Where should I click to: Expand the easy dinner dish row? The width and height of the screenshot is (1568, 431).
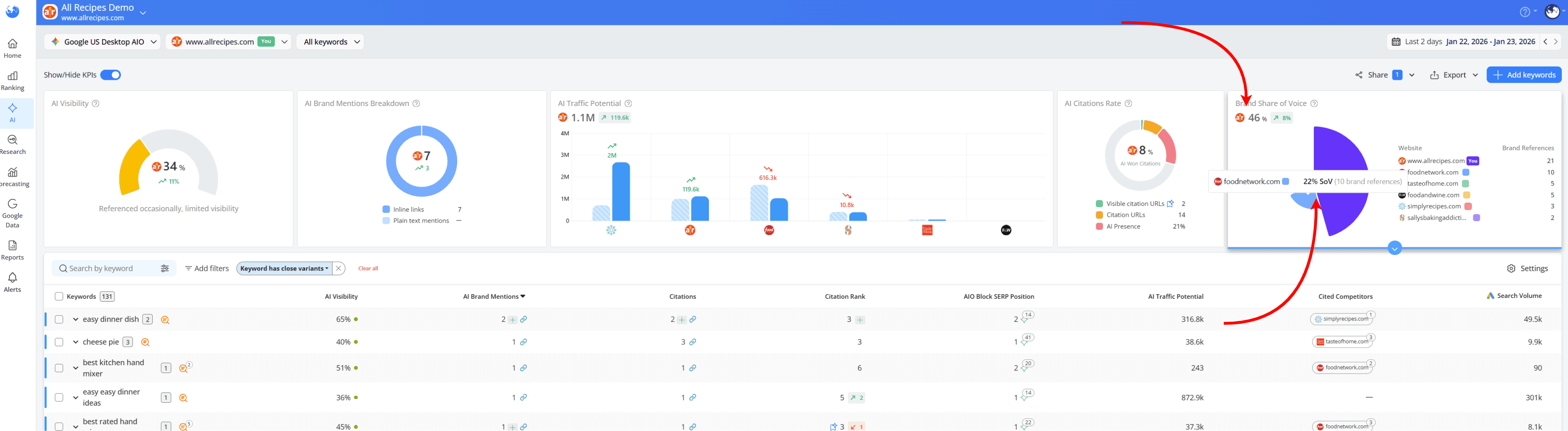(75, 320)
